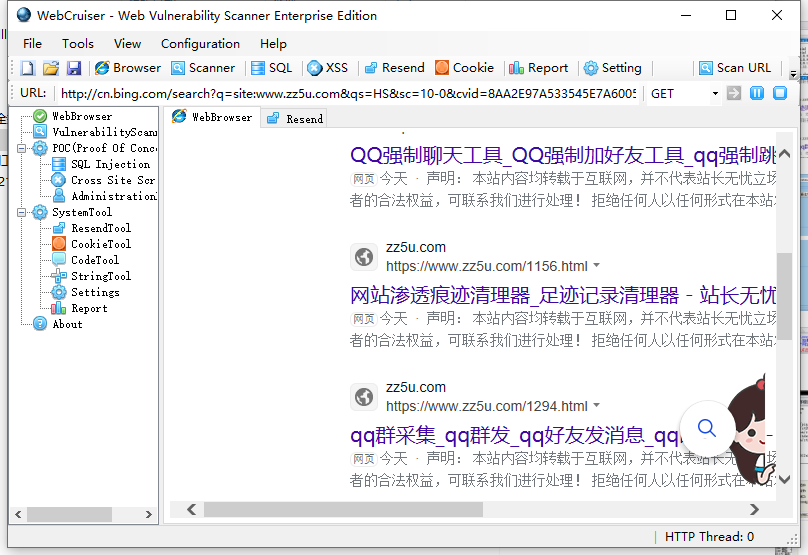
Task: Open the Tools menu
Action: (x=78, y=44)
